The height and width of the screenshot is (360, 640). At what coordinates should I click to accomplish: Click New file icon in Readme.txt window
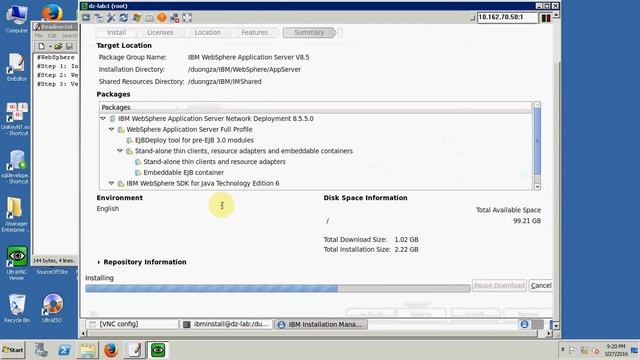[42, 46]
